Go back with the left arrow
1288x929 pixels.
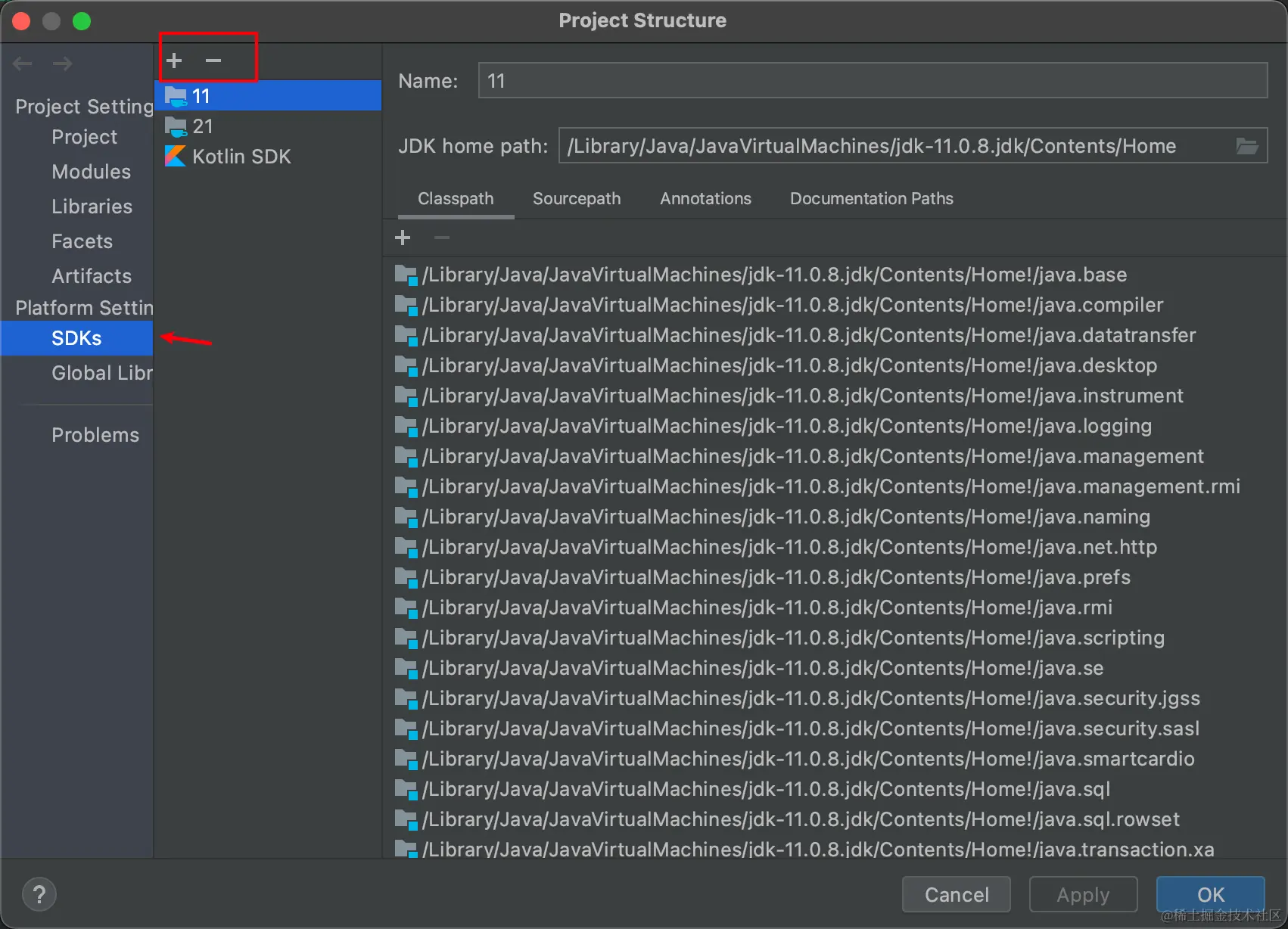click(23, 64)
